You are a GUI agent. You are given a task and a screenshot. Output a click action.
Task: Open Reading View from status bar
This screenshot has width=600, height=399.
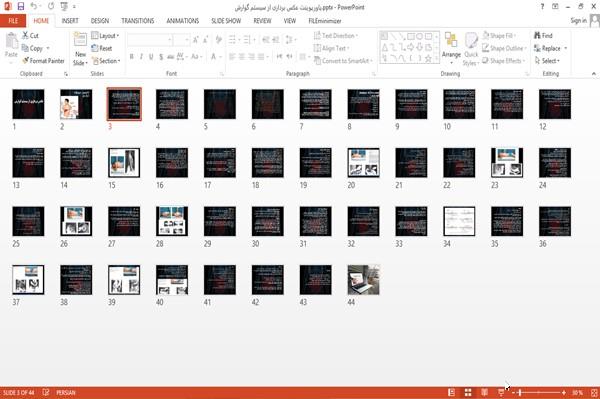(484, 392)
